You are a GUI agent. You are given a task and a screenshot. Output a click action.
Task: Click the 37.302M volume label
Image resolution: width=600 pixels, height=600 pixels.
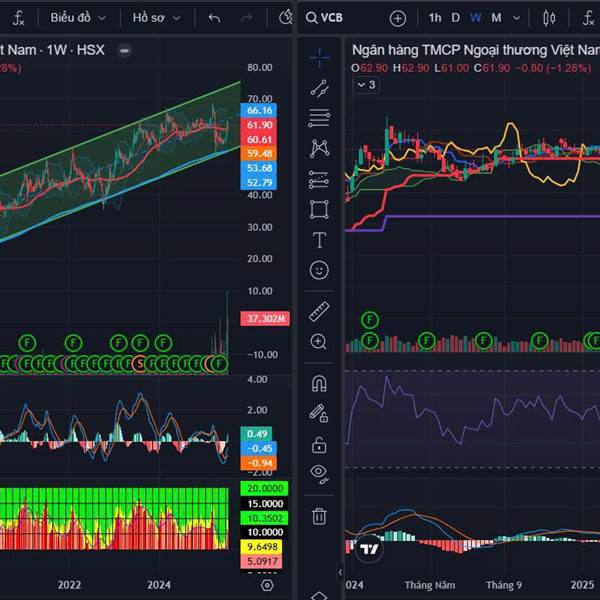coord(265,318)
